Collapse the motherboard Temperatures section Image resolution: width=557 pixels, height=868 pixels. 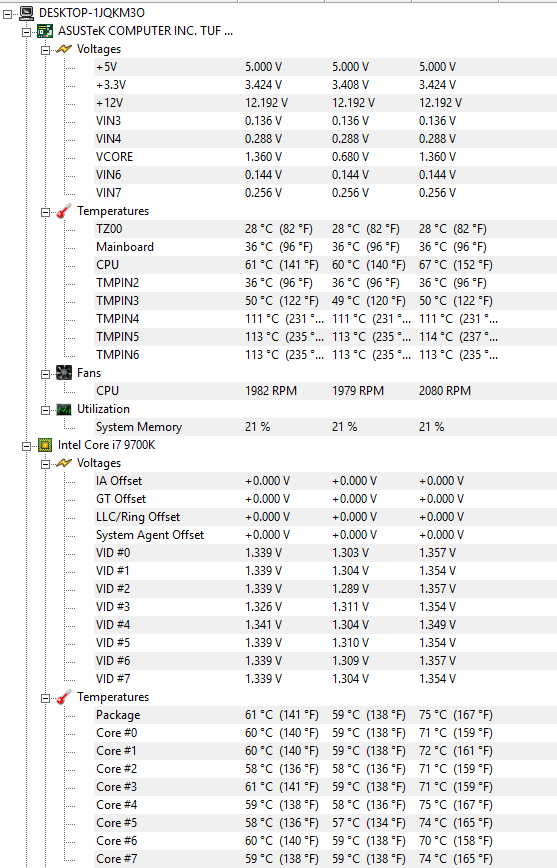46,212
